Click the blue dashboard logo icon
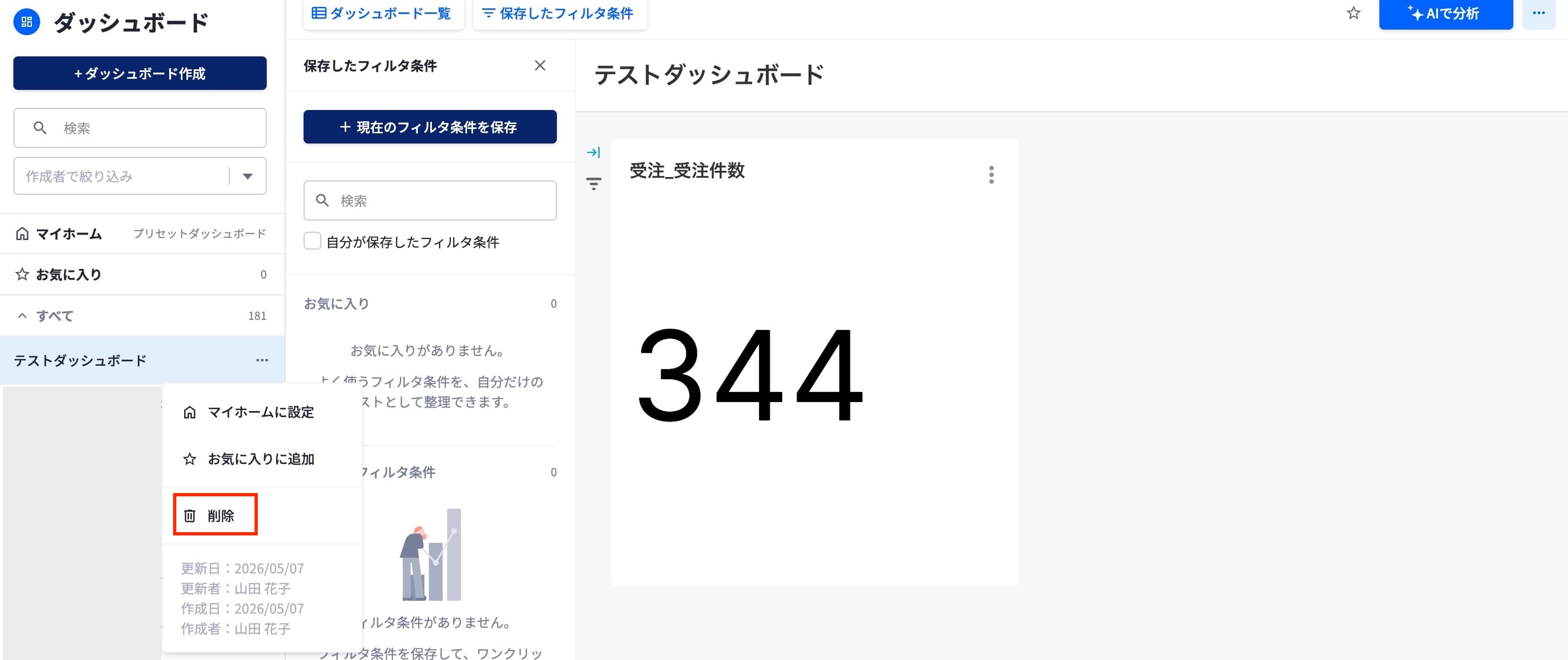1568x660 pixels. tap(26, 22)
